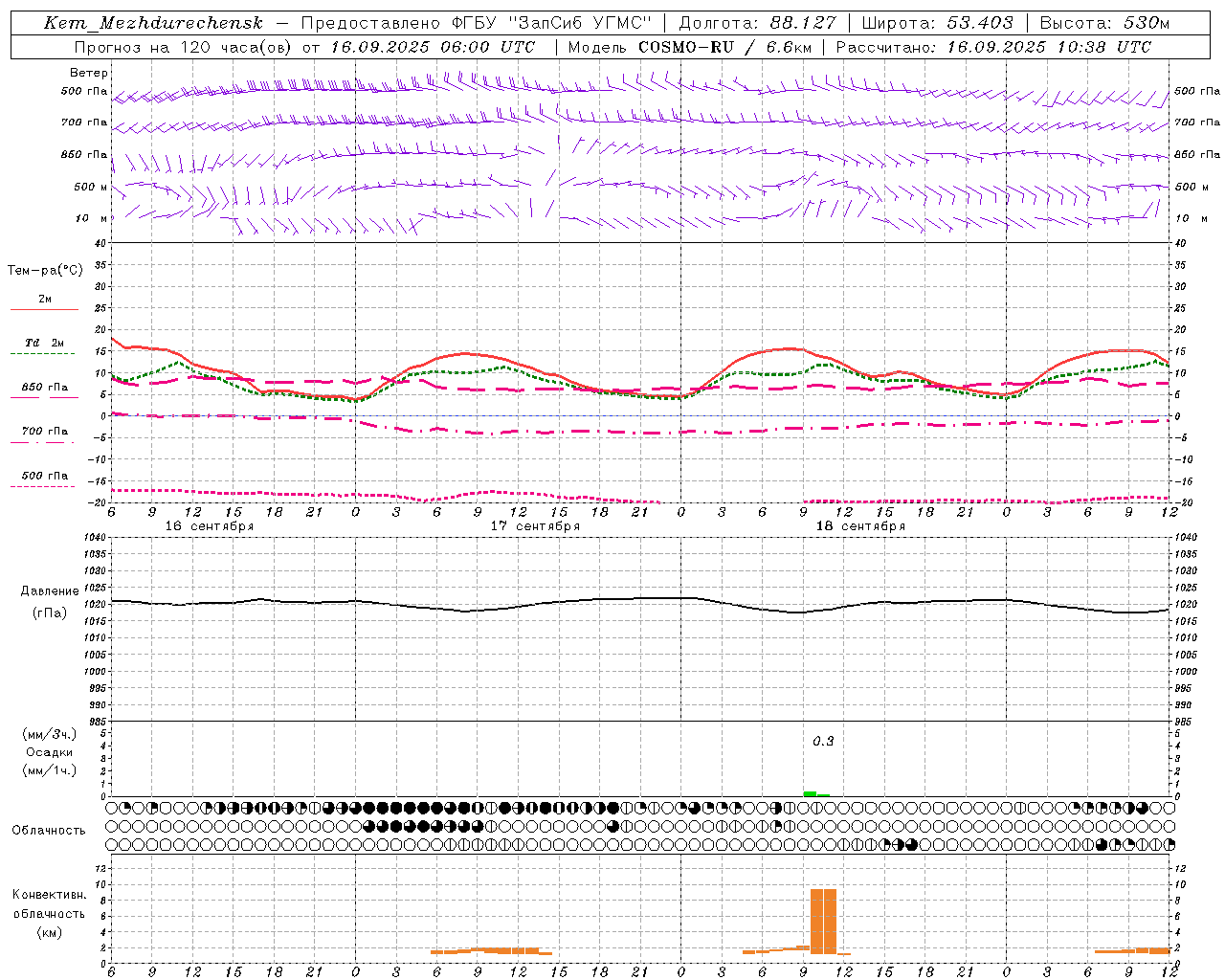Click the Облачность row label

pyautogui.click(x=49, y=830)
